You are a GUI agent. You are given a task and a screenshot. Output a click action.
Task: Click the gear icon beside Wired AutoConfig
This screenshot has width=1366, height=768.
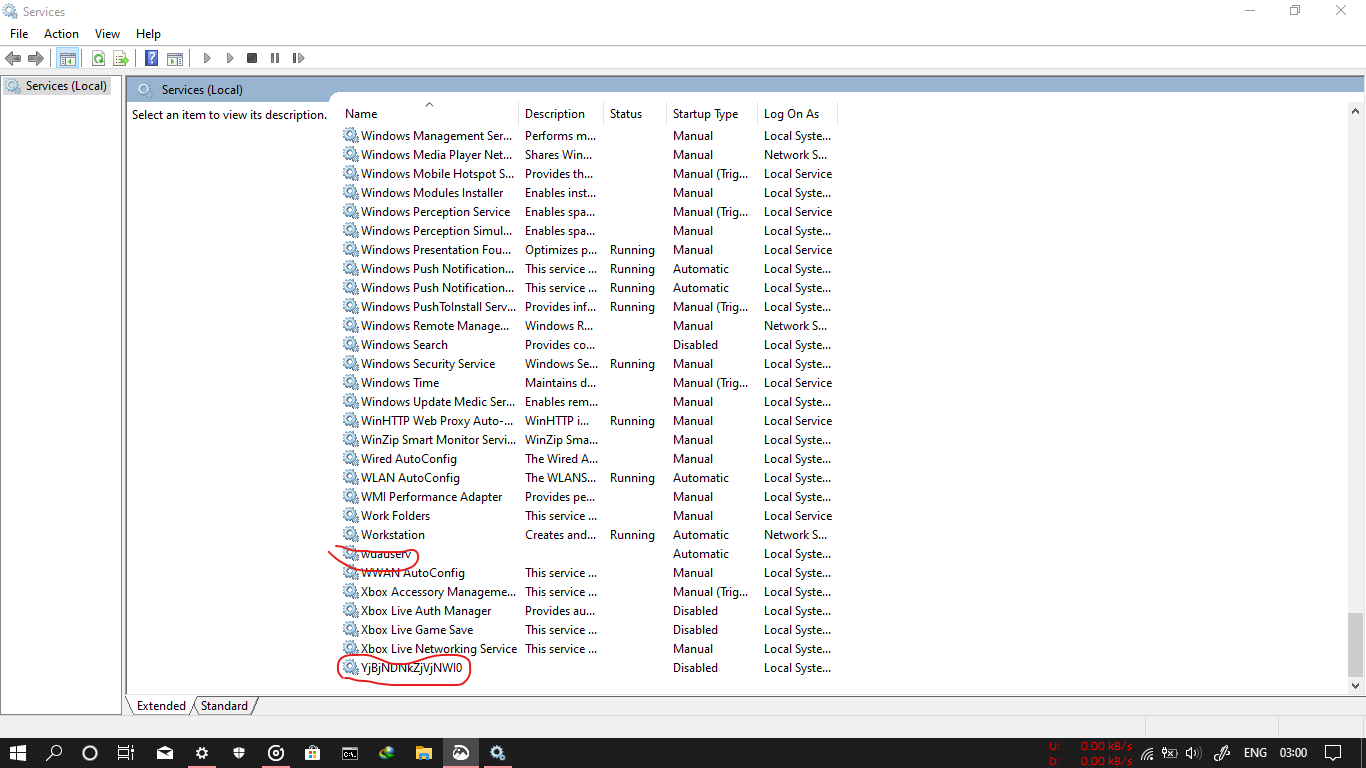350,459
